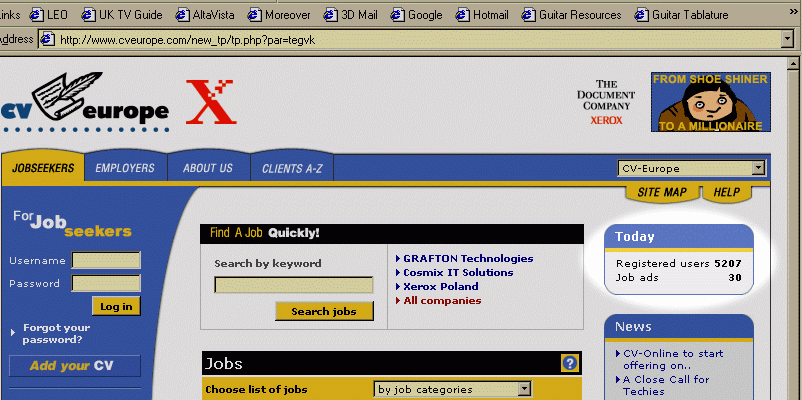
Task: Open 'CV-Online to start offering on..' news
Action: tap(673, 360)
